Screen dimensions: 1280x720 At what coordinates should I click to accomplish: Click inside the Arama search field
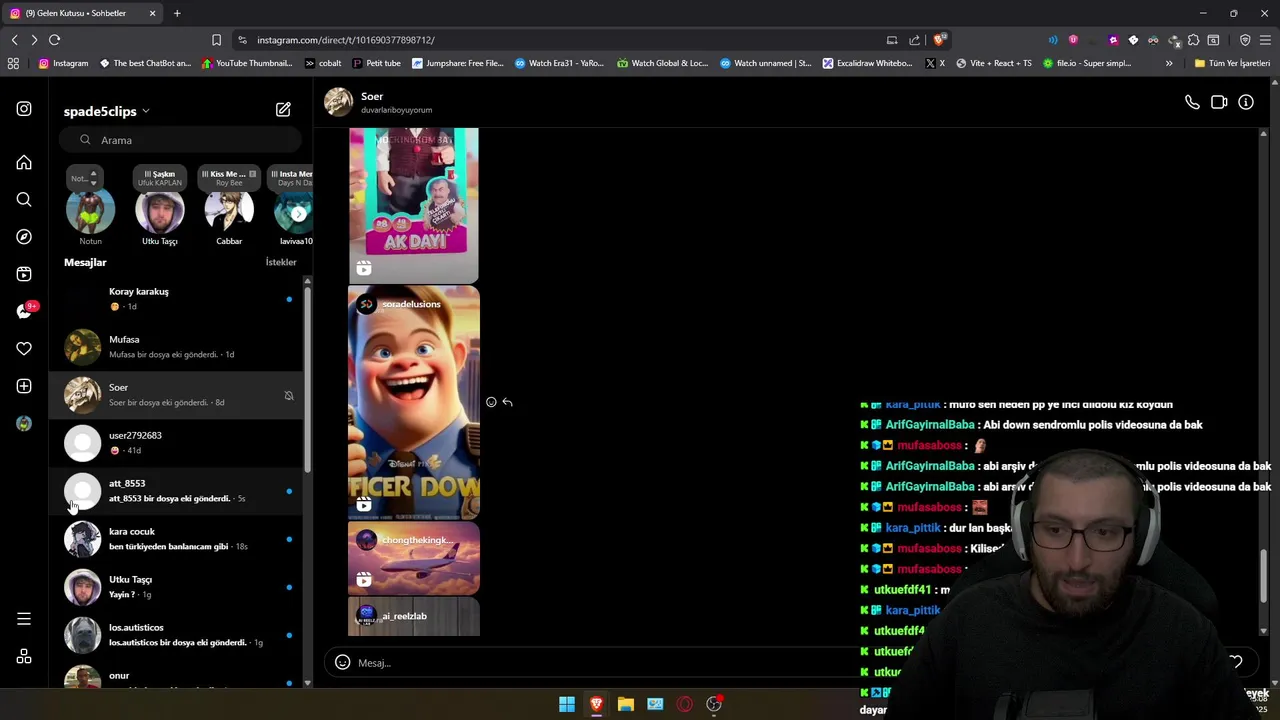pyautogui.click(x=180, y=140)
